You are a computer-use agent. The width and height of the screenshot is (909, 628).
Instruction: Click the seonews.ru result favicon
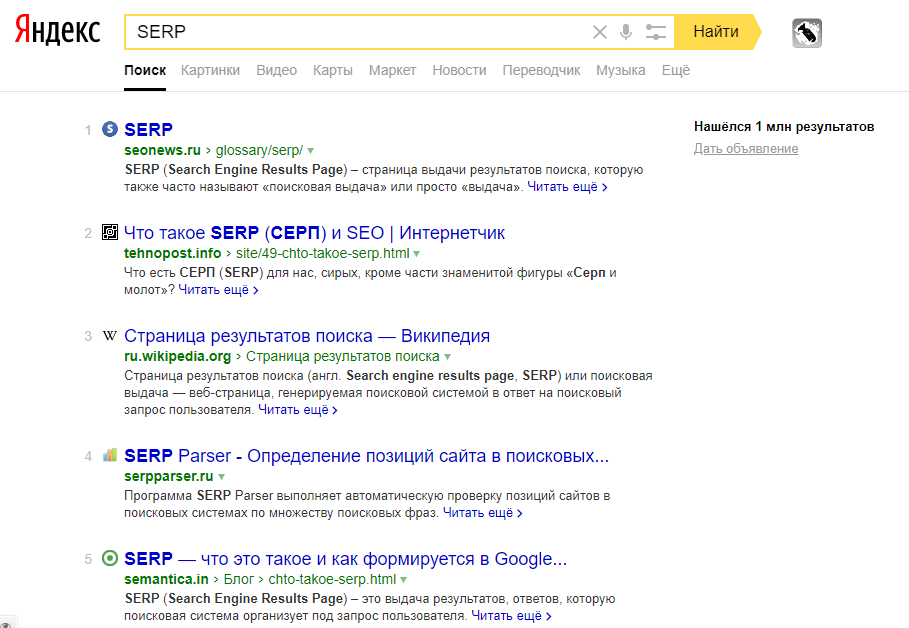point(110,129)
